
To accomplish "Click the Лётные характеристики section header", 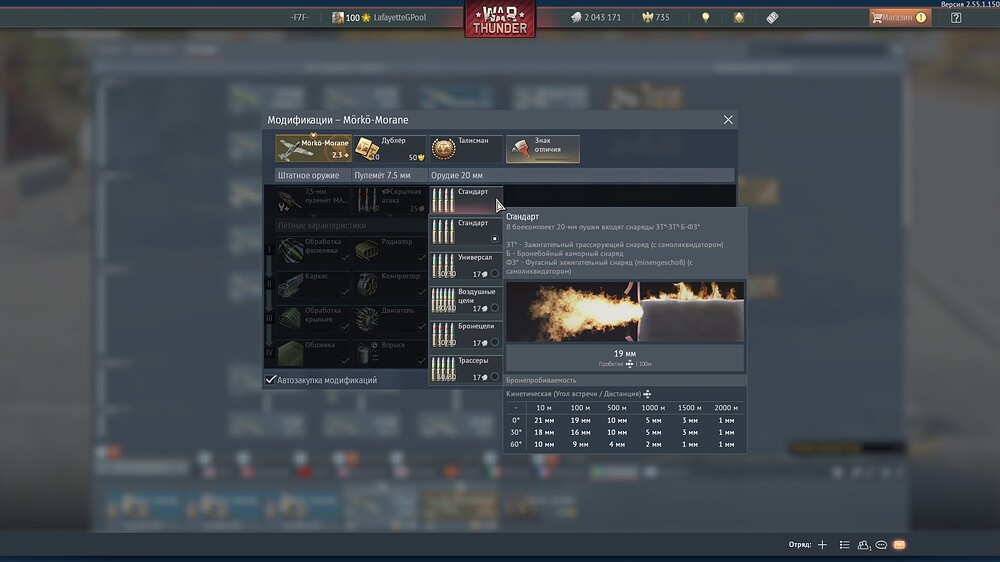I will [322, 225].
